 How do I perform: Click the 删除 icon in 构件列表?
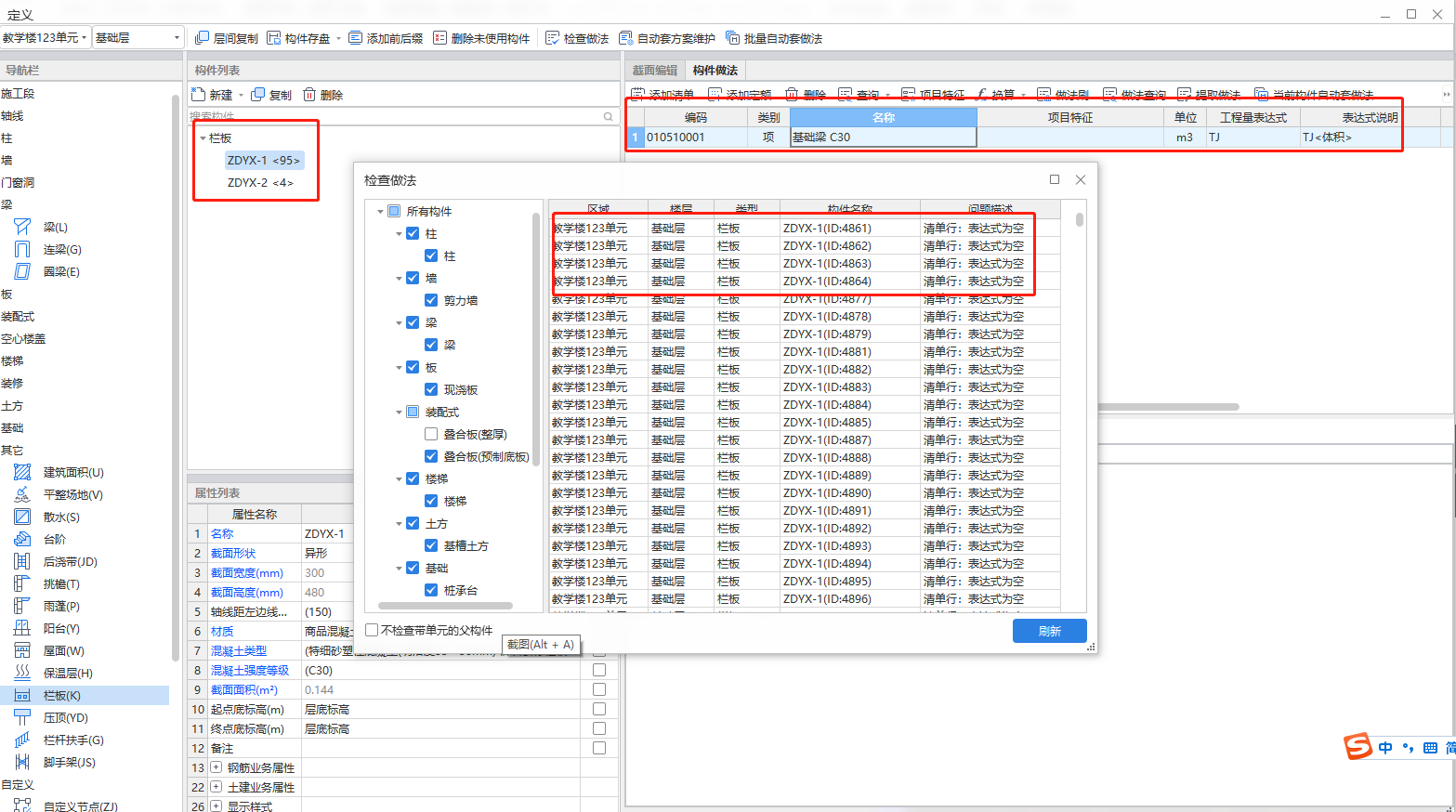click(309, 95)
